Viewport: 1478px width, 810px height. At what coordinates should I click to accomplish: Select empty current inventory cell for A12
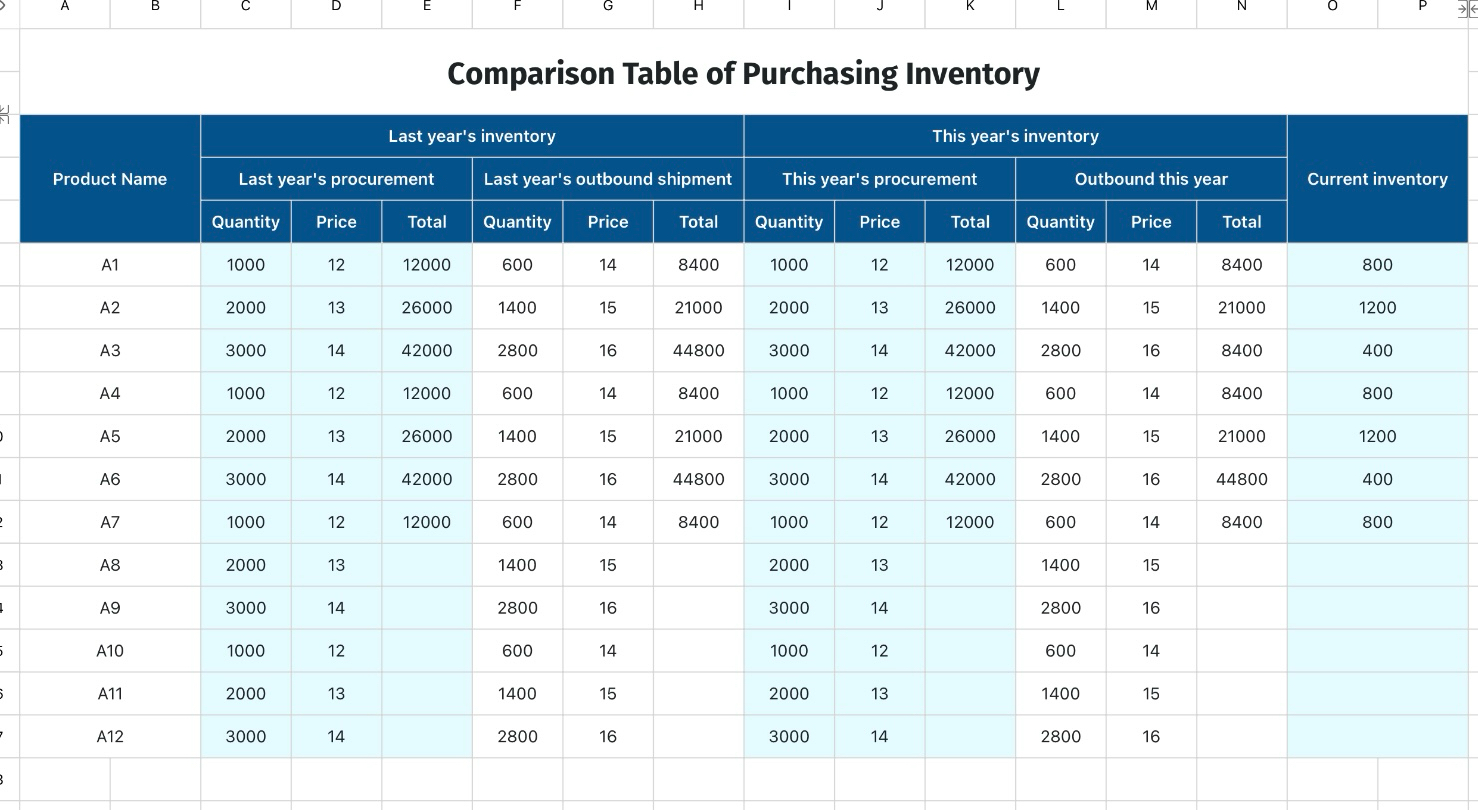tap(1377, 737)
